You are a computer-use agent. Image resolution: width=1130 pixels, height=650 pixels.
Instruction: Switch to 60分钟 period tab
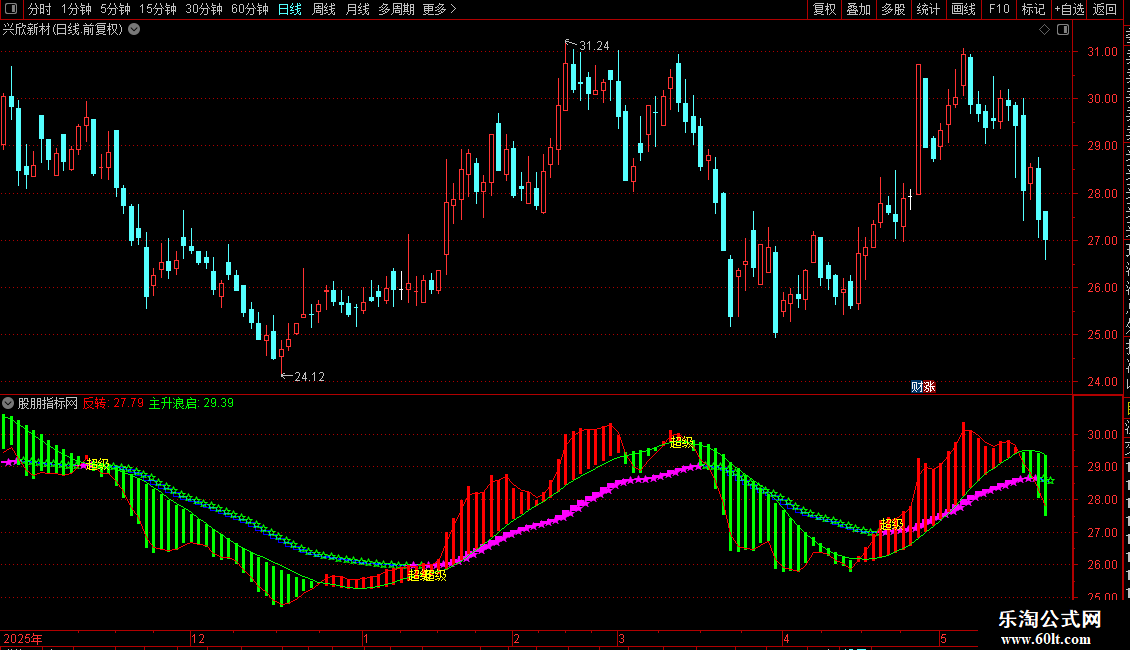249,9
